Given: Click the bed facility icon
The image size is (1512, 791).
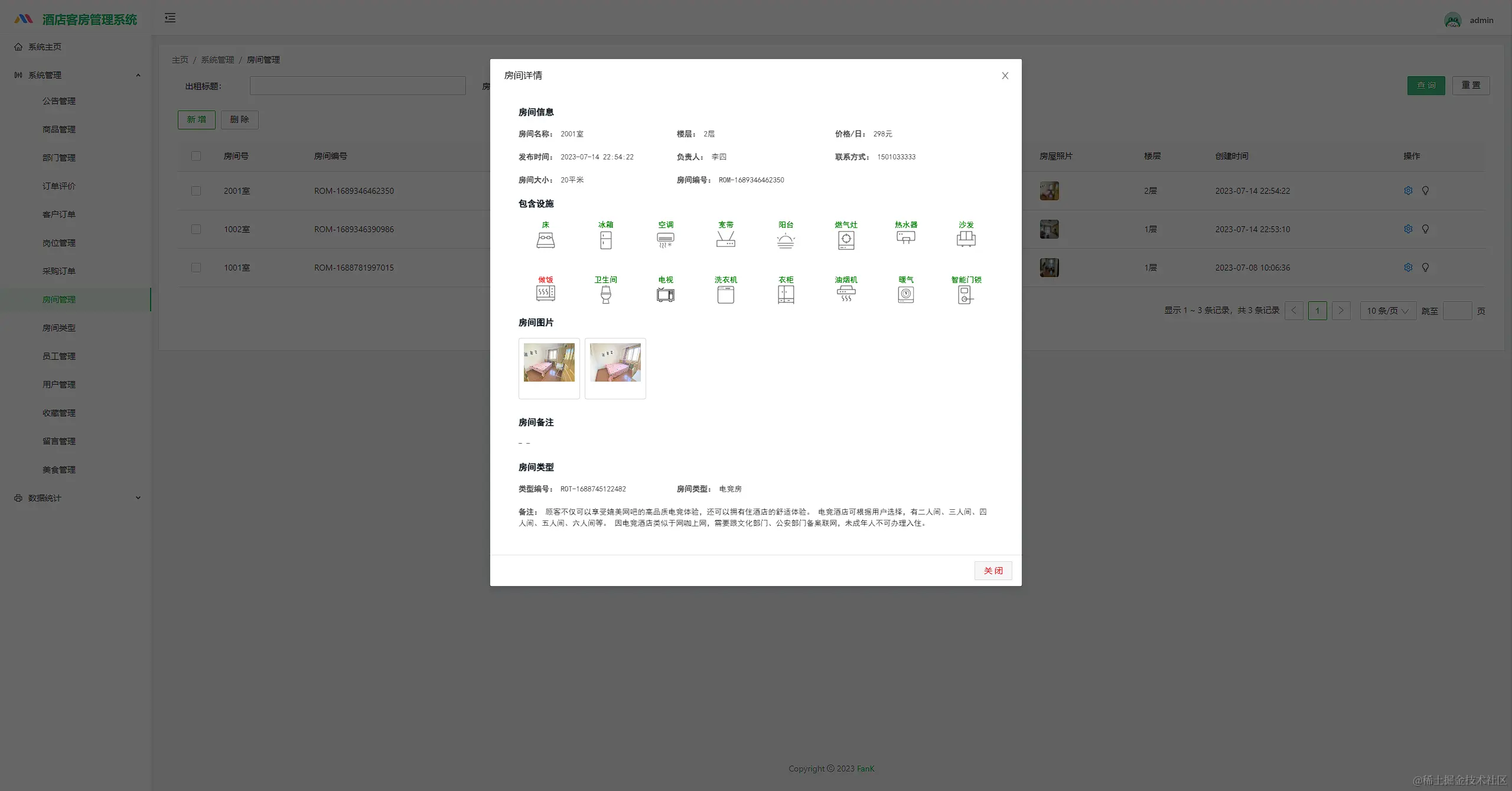Looking at the screenshot, I should 545,240.
